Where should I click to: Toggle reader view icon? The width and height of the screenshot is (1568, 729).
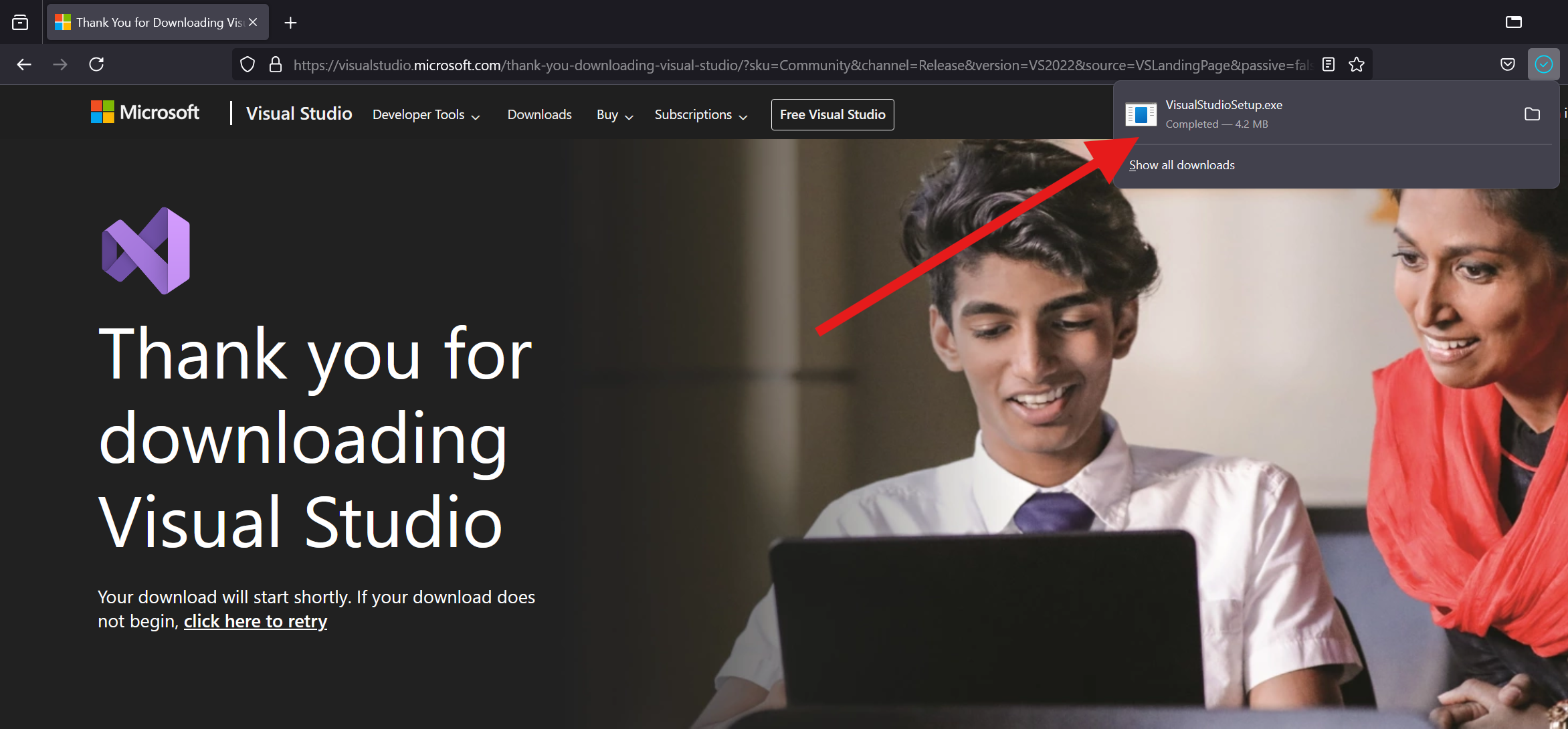[x=1329, y=64]
